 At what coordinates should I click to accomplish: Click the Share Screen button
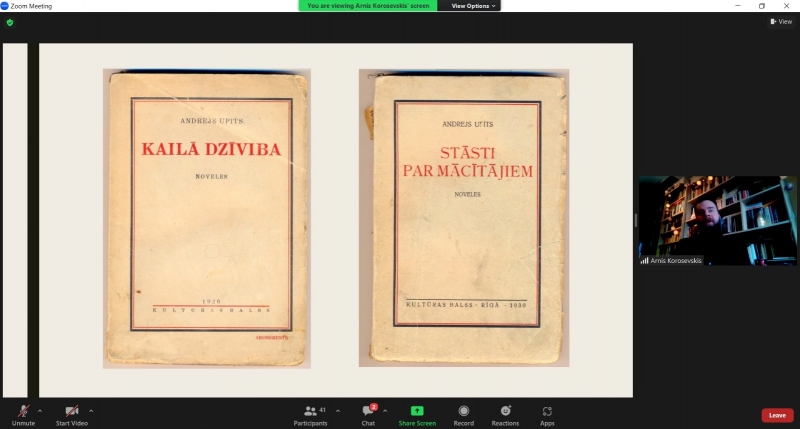(417, 415)
